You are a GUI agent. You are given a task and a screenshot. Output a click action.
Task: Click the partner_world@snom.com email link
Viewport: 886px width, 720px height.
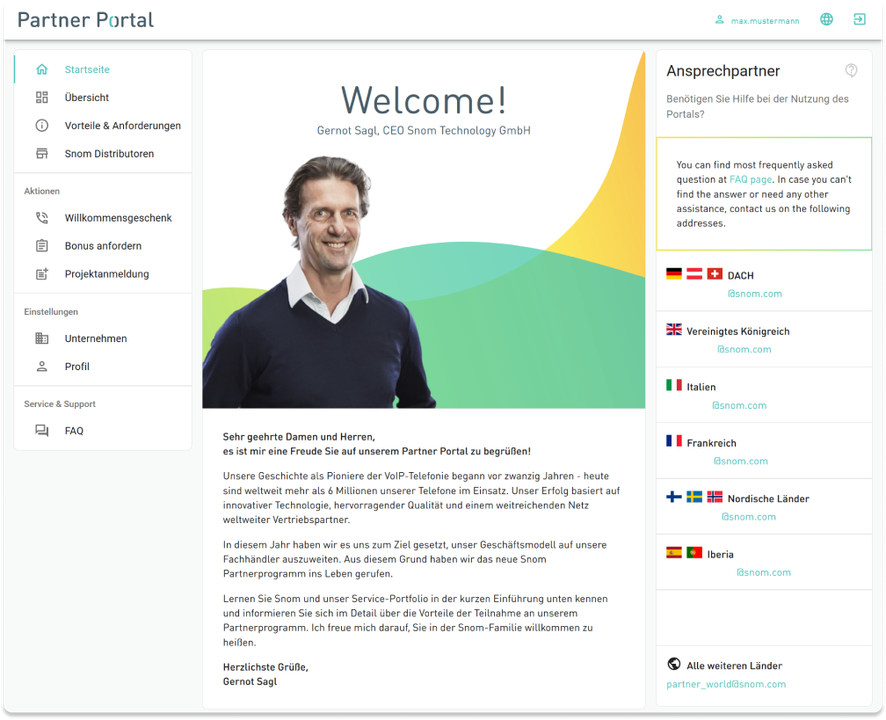tap(726, 684)
